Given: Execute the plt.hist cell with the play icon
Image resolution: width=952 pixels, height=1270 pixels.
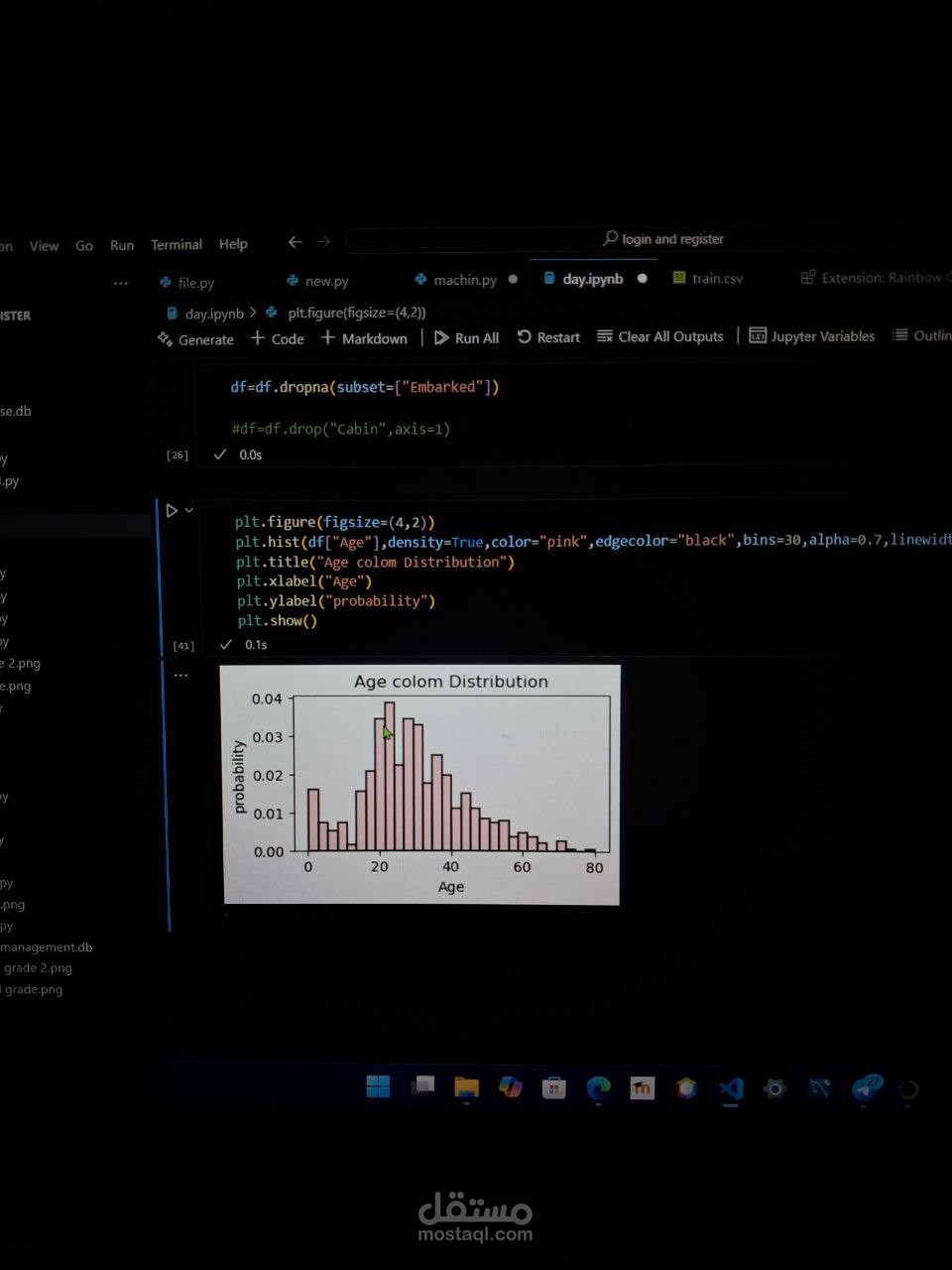Looking at the screenshot, I should tap(173, 509).
